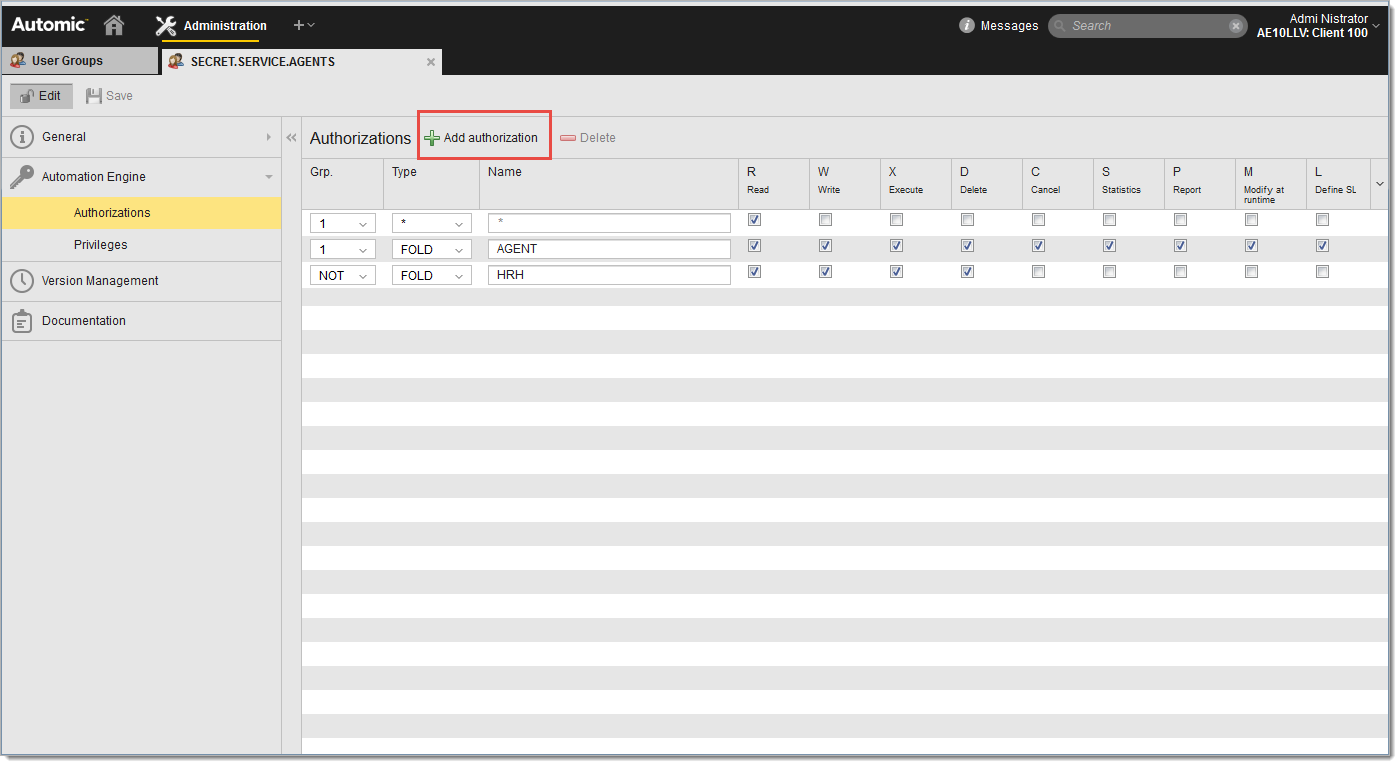The image size is (1400, 766).
Task: Clear the search box with X icon
Action: click(x=1236, y=26)
